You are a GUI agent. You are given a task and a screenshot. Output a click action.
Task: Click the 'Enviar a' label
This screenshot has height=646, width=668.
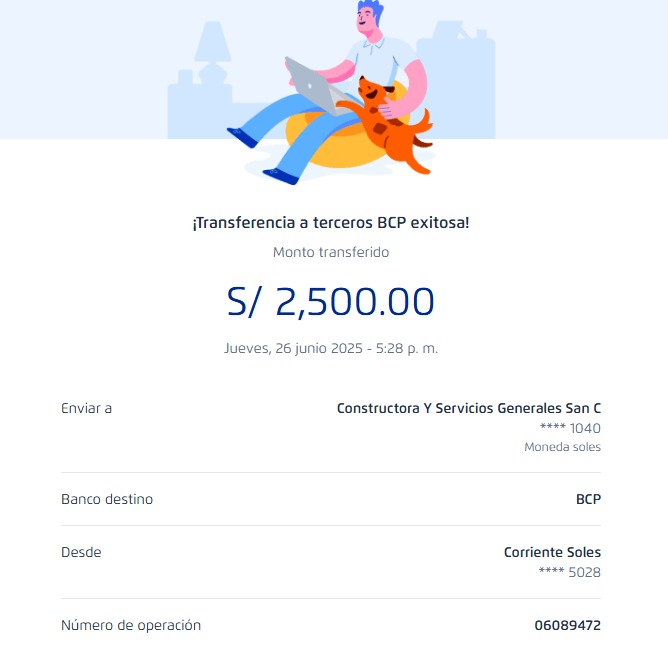pos(87,408)
